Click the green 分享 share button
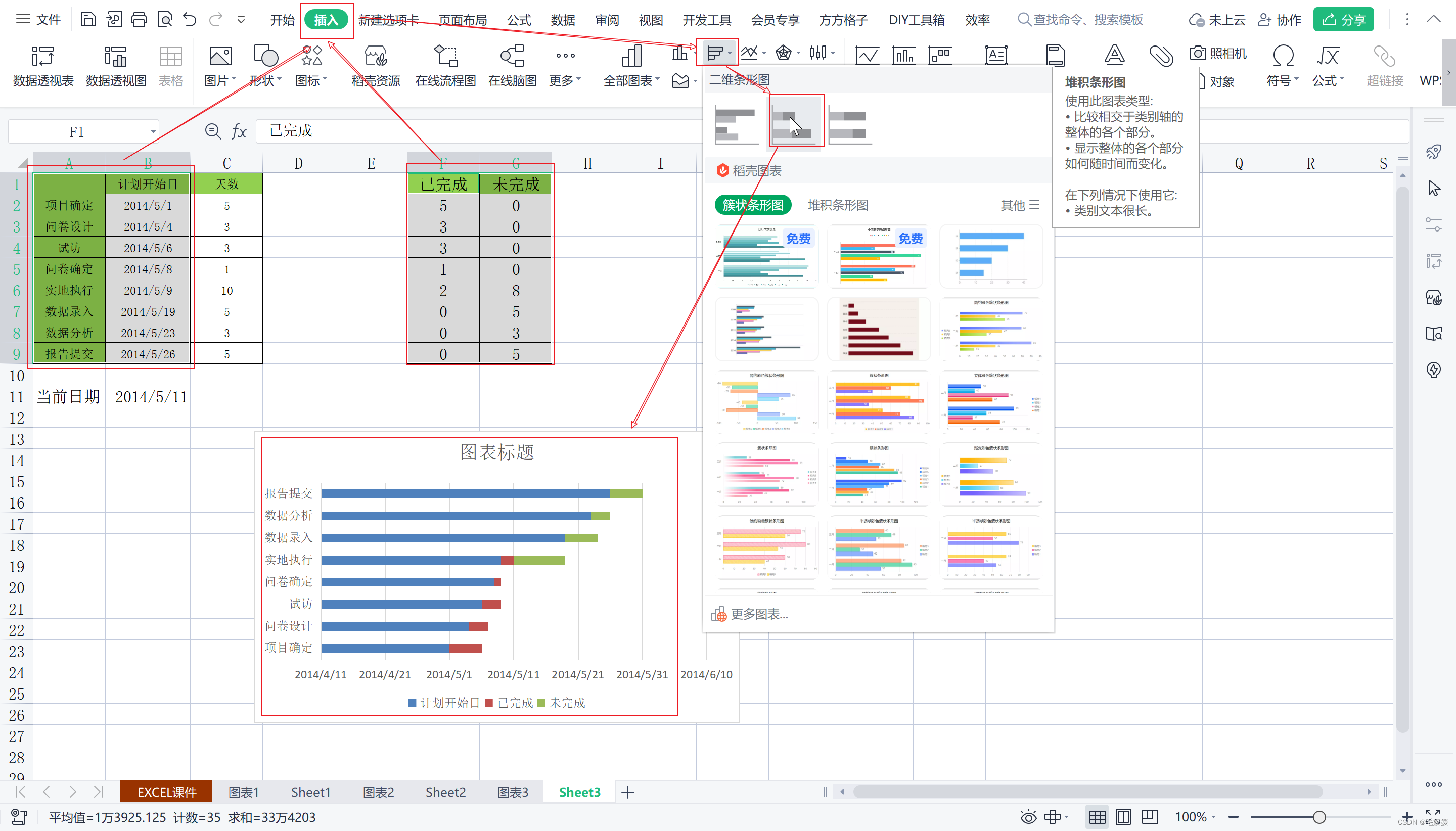This screenshot has height=831, width=1456. pyautogui.click(x=1343, y=20)
